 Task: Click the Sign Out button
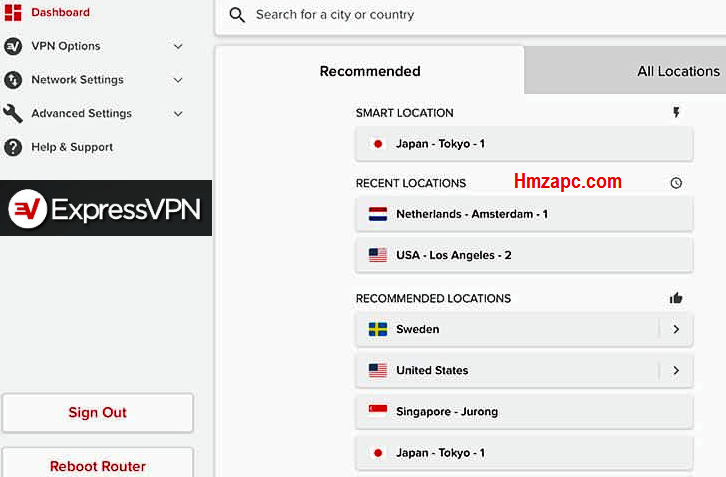click(98, 413)
